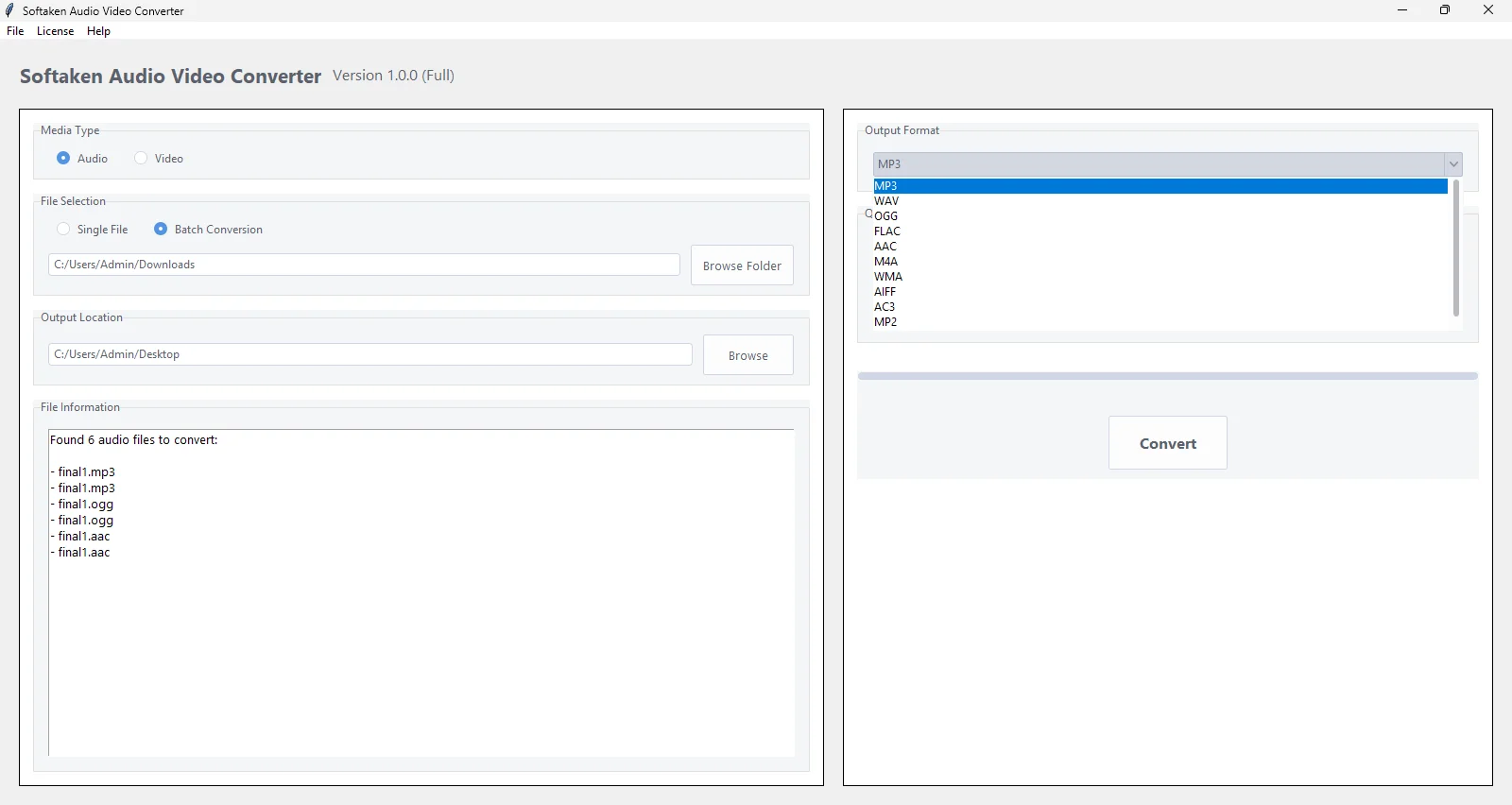Select the Video media type
This screenshot has height=805, width=1512.
141,159
